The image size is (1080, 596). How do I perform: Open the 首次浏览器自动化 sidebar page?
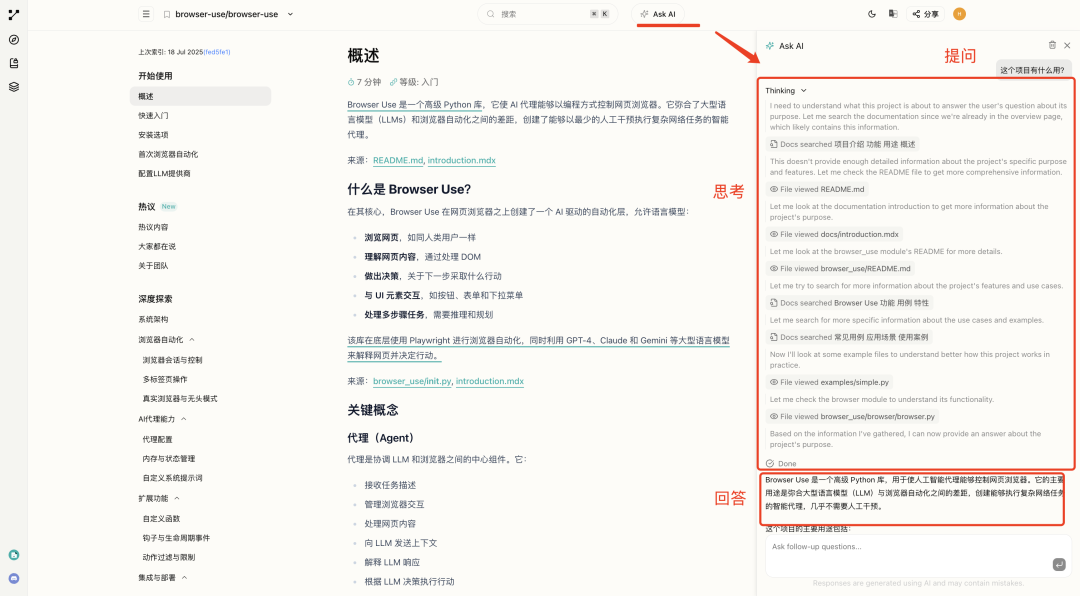[x=168, y=154]
